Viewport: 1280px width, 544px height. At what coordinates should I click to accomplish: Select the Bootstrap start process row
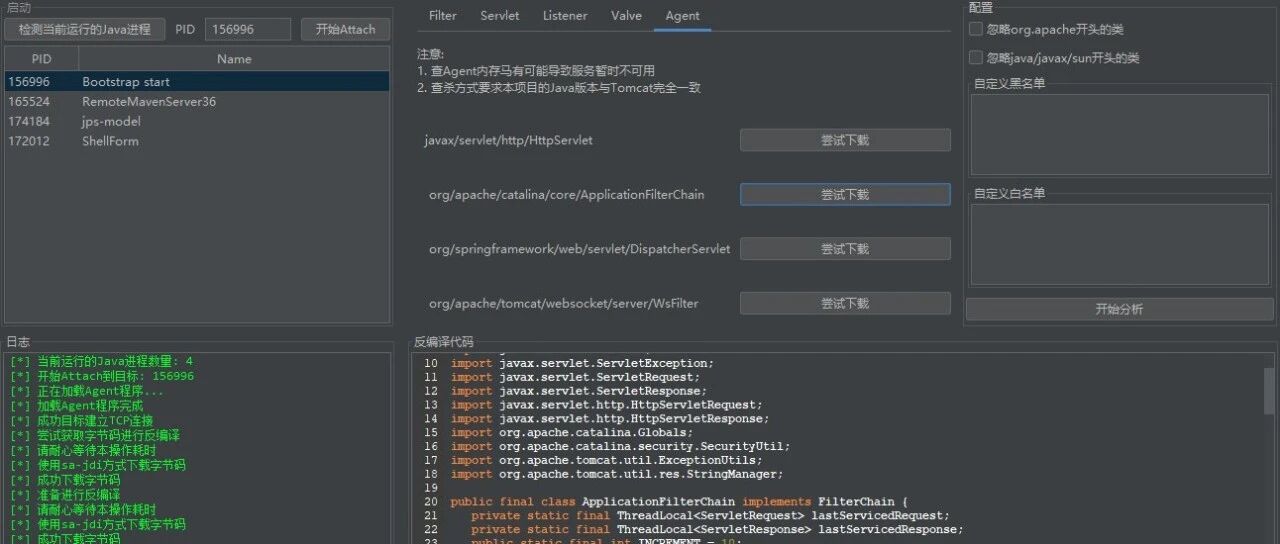coord(196,82)
